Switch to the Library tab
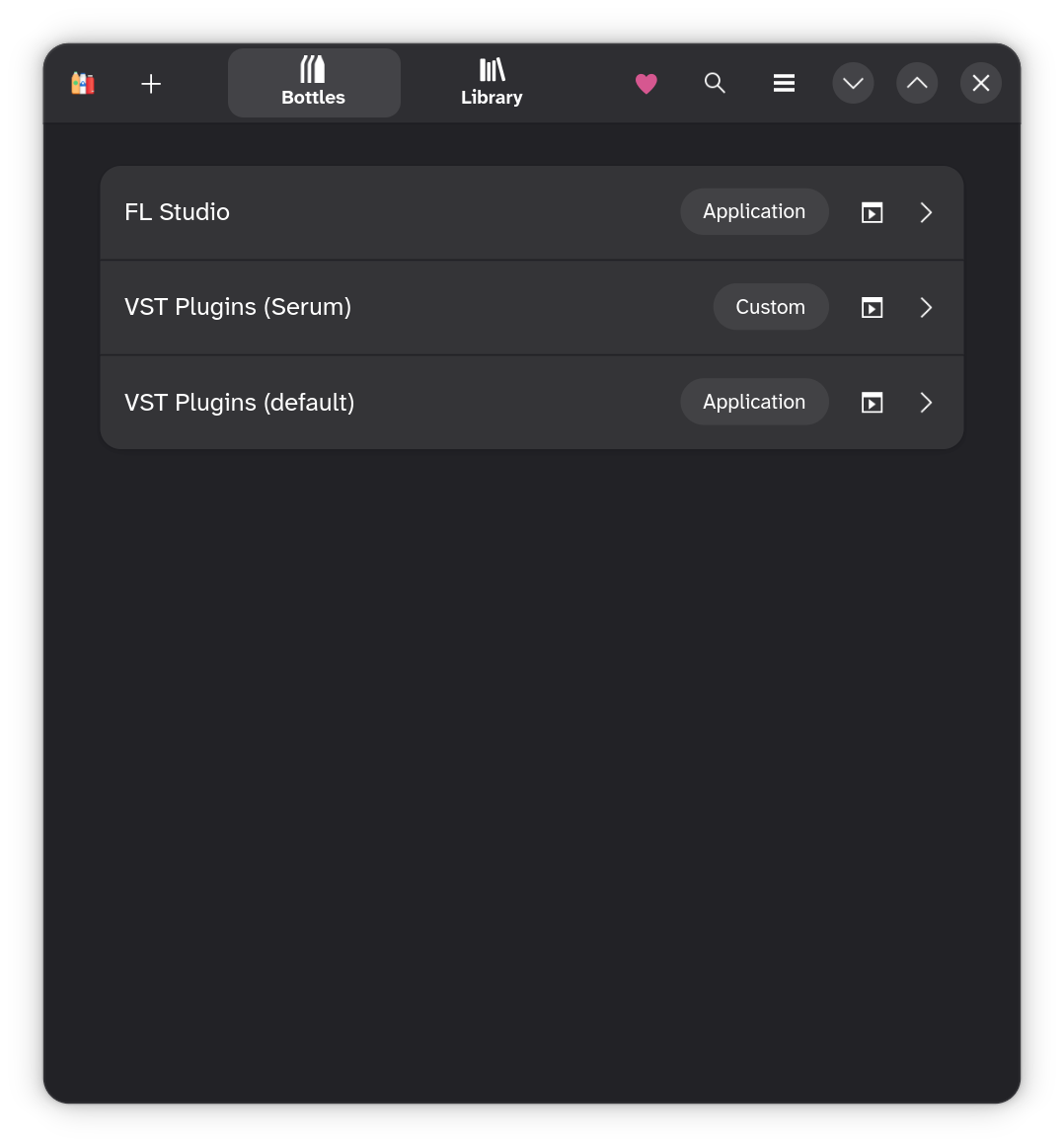The image size is (1064, 1147). pyautogui.click(x=492, y=83)
